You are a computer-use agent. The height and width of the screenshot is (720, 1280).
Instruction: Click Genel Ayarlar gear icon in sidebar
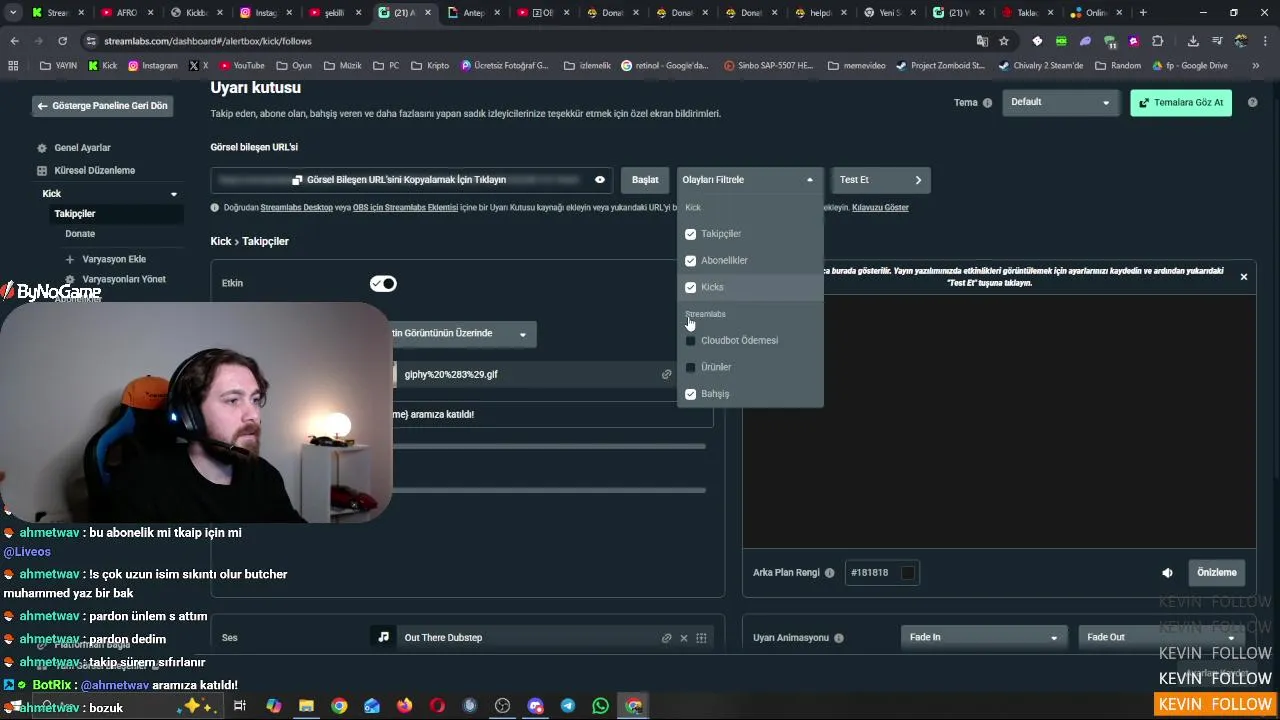pos(42,148)
